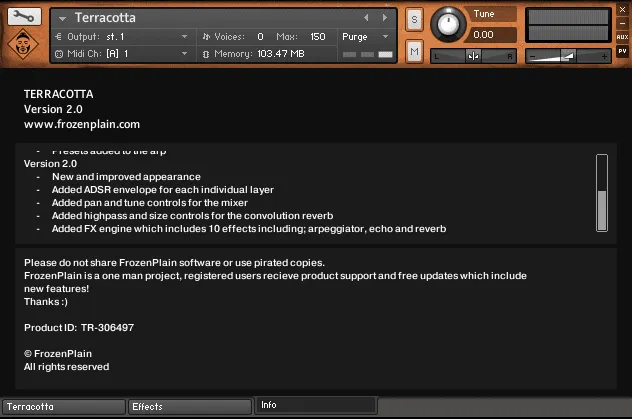Minimize the instrument view with minus button
The height and width of the screenshot is (419, 632).
[x=622, y=23]
